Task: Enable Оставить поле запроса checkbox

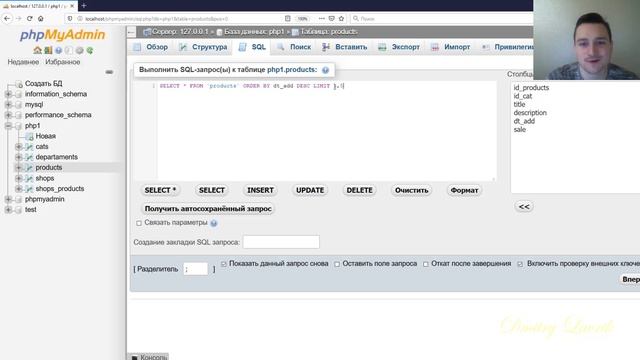Action: coord(337,264)
